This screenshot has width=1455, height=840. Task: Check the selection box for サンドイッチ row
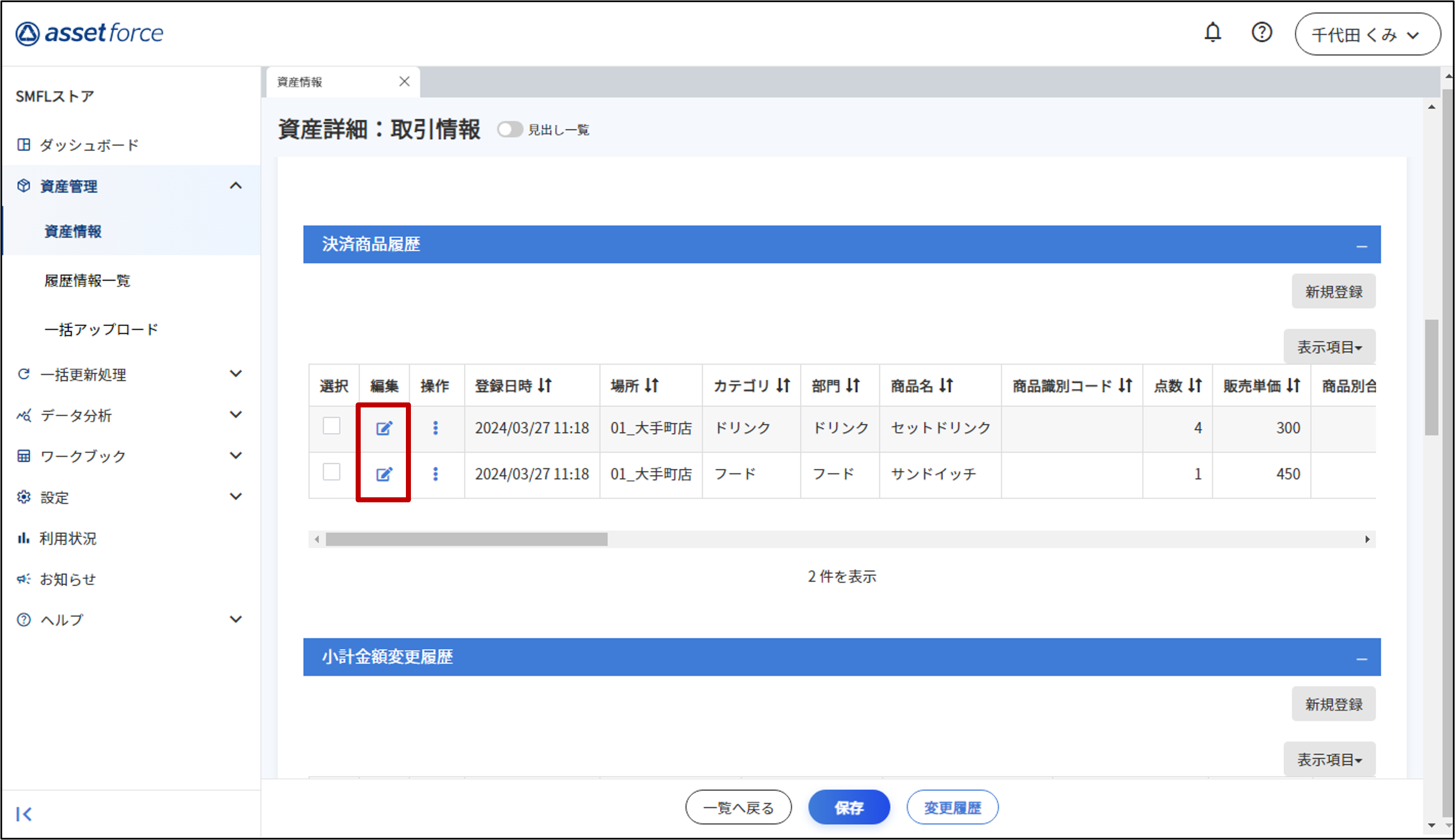[332, 472]
